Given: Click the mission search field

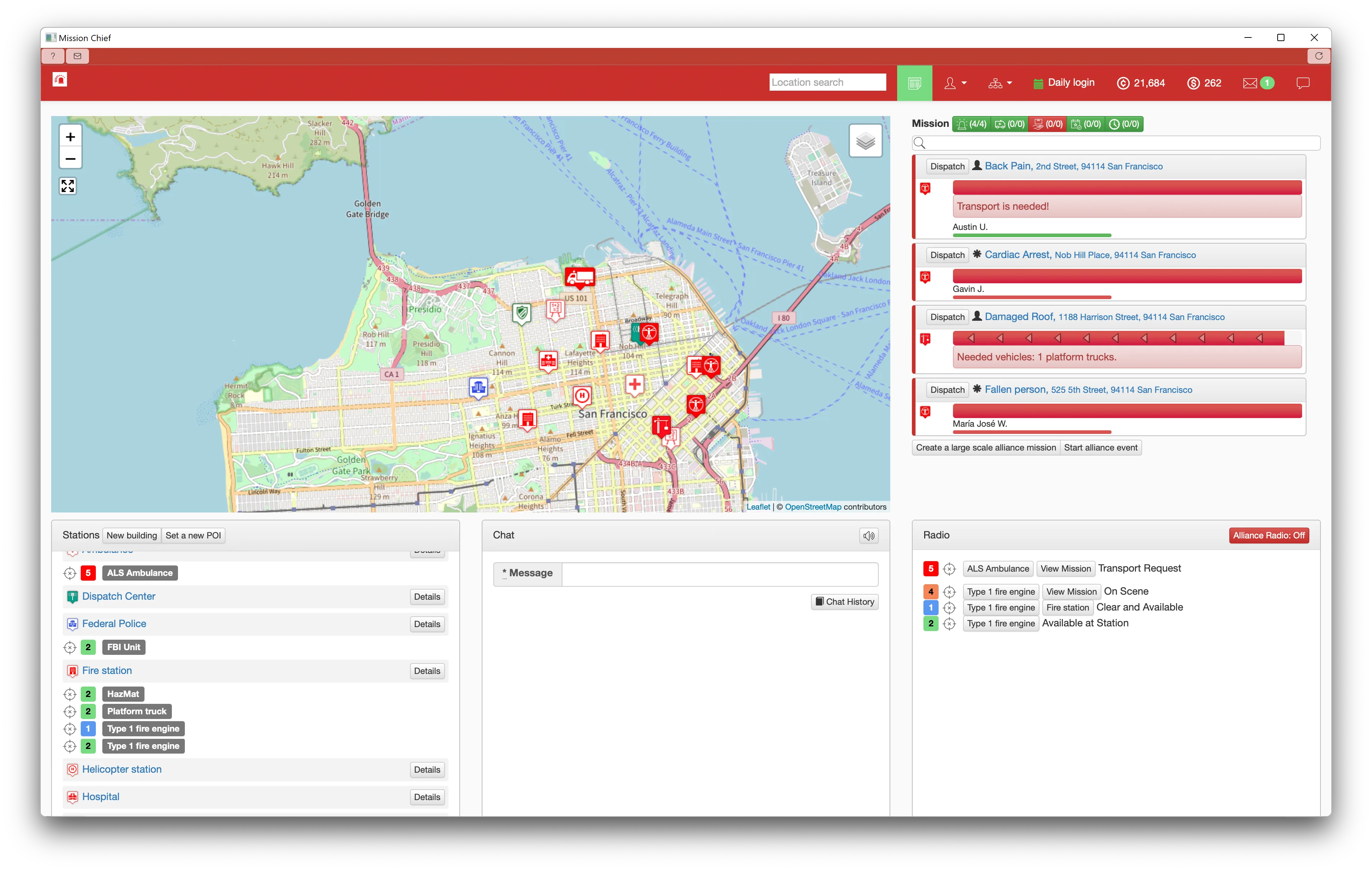Looking at the screenshot, I should click(1115, 143).
